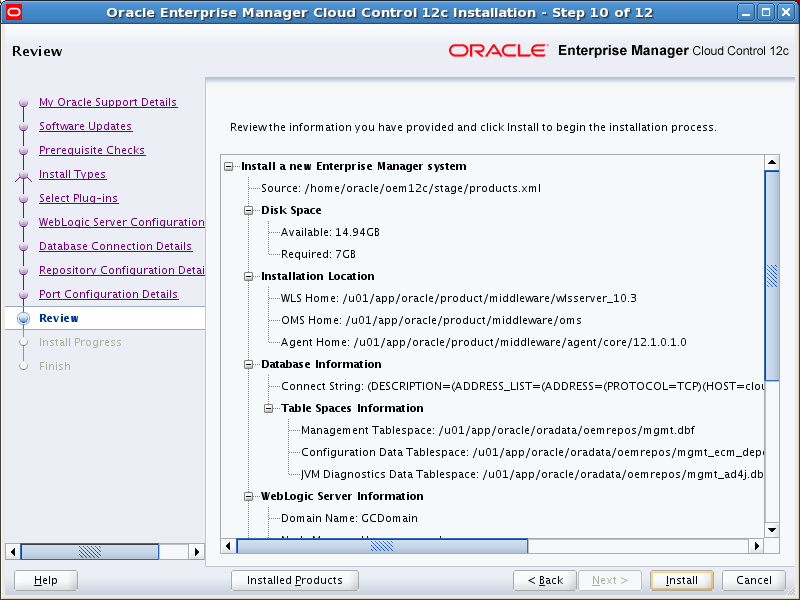The image size is (800, 600).
Task: Click the steps sidebar scroll left arrow
Action: tap(13, 552)
